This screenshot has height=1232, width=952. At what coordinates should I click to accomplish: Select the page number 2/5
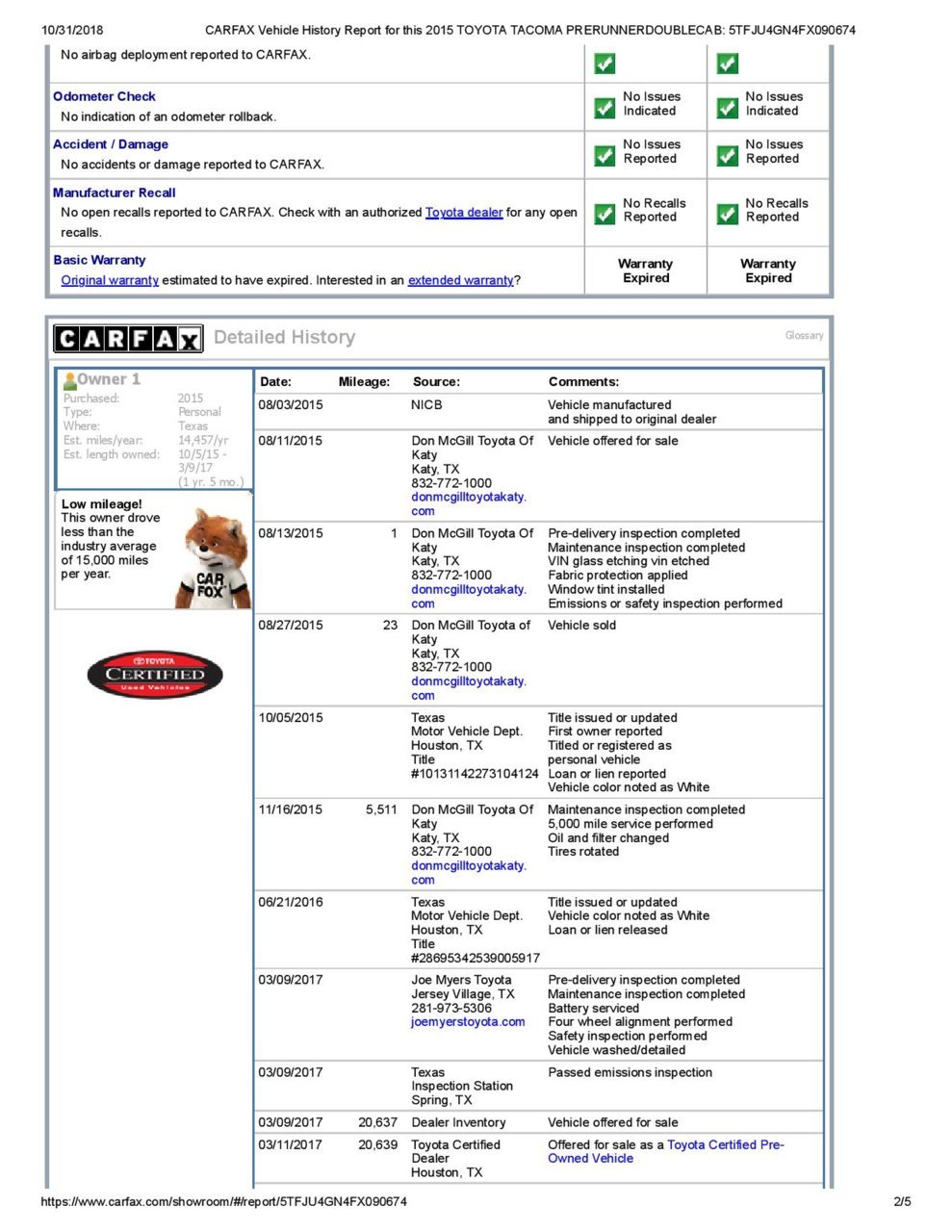point(902,1202)
